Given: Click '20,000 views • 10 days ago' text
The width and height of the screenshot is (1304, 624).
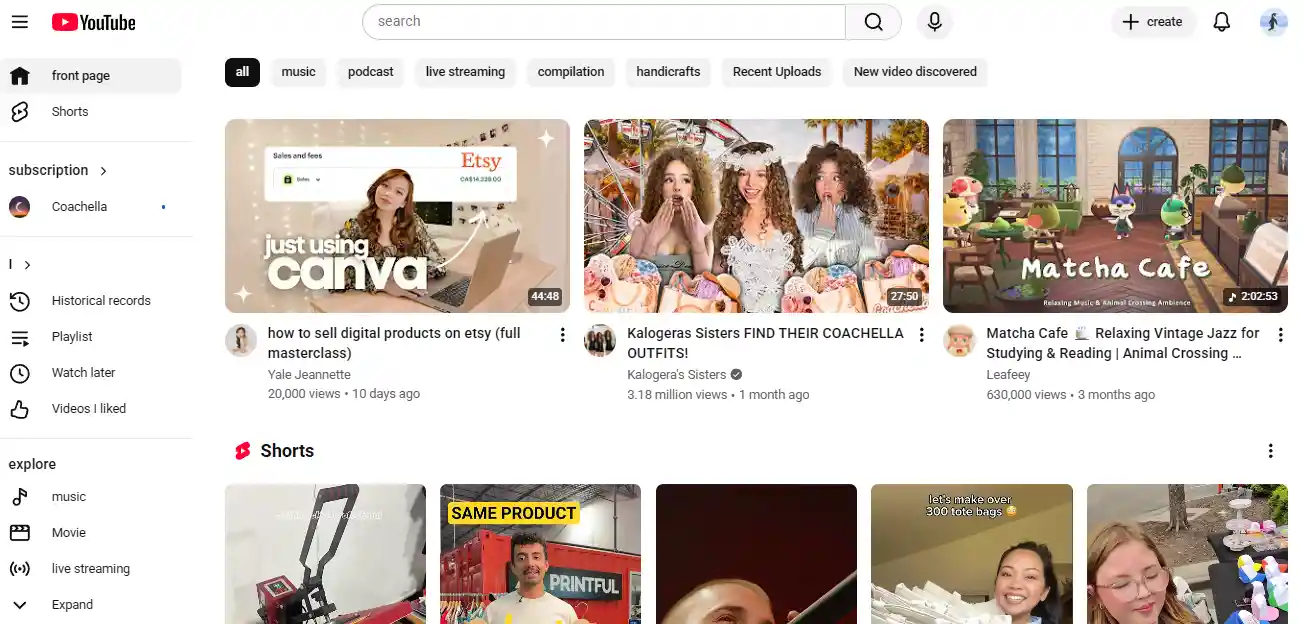Looking at the screenshot, I should click(x=344, y=394).
